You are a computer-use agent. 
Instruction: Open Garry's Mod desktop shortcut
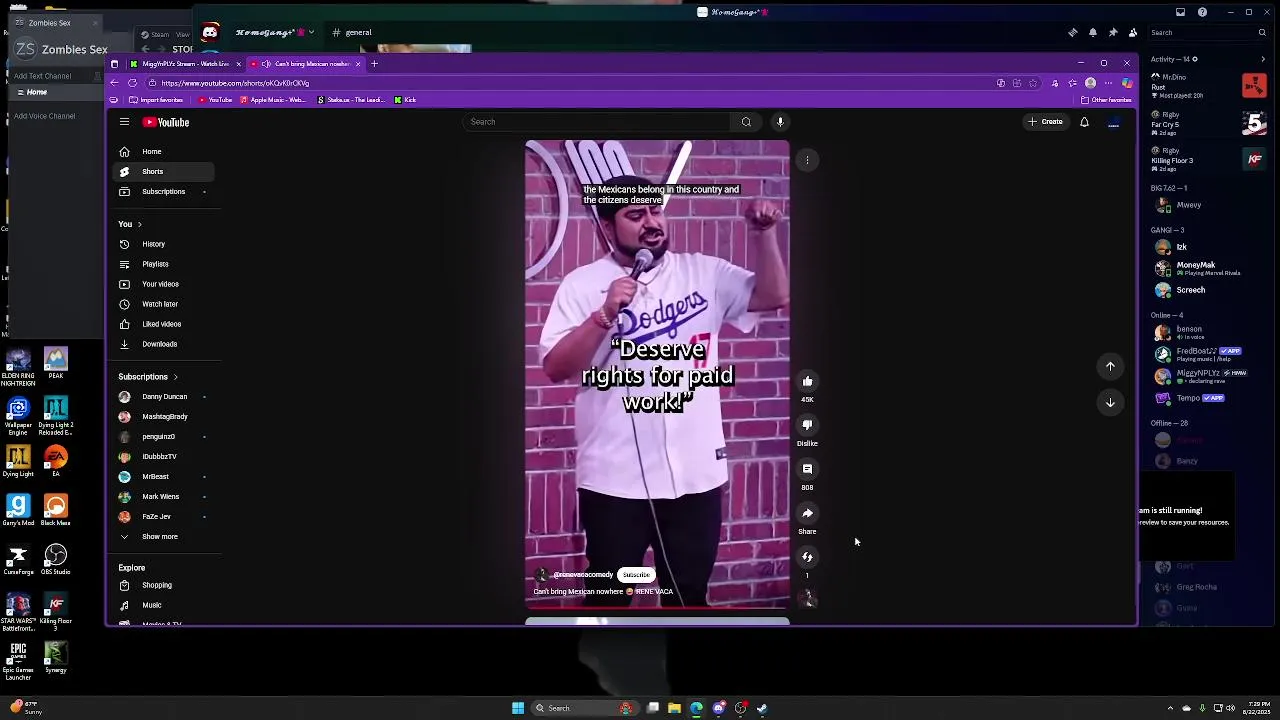click(17, 510)
